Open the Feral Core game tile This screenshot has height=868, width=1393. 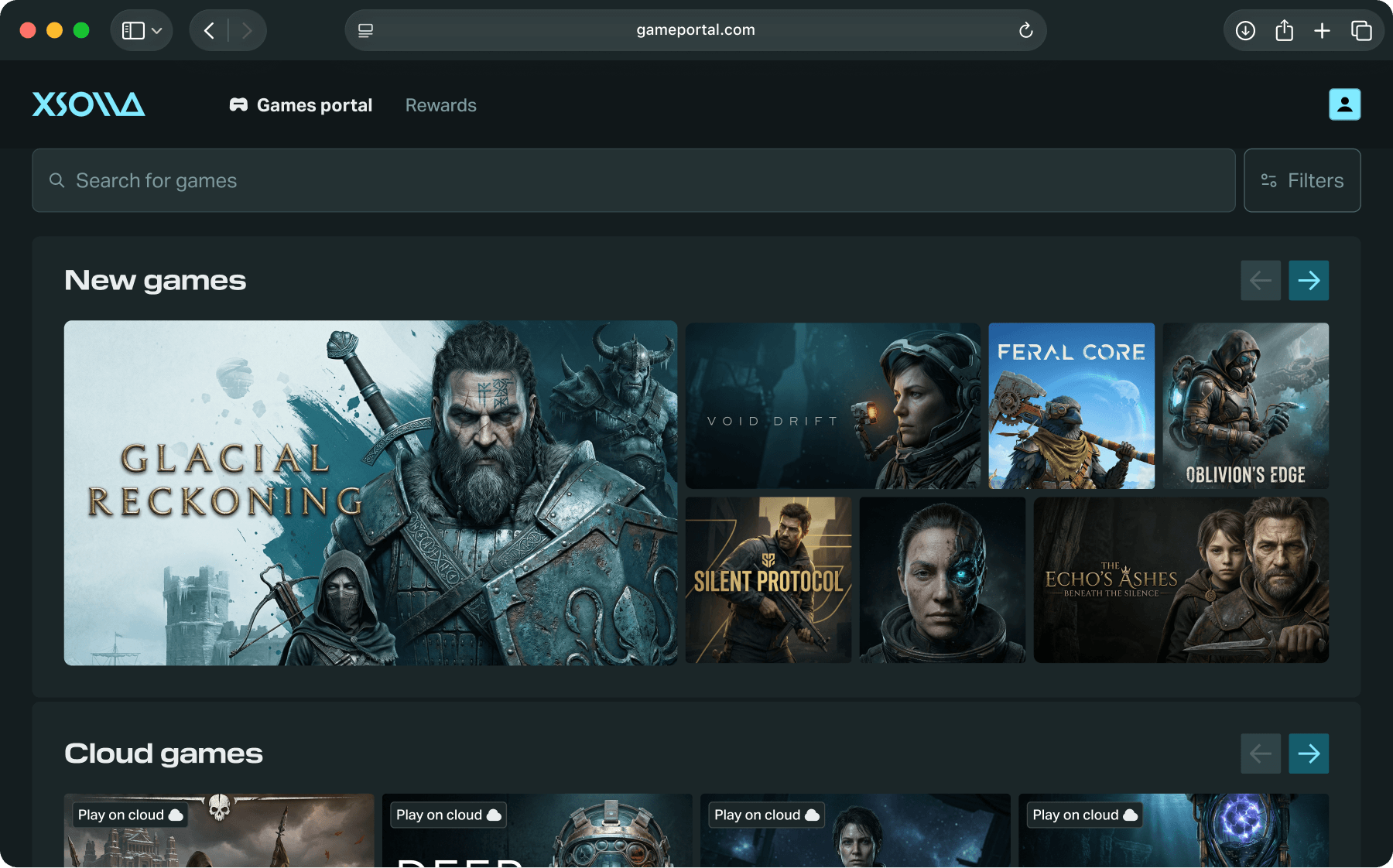tap(1071, 406)
